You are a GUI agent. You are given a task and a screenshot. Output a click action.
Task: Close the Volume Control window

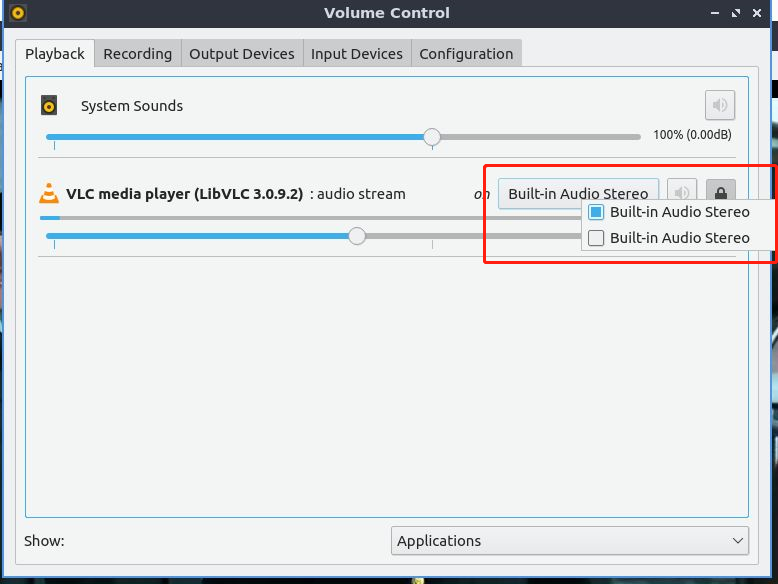click(x=758, y=14)
